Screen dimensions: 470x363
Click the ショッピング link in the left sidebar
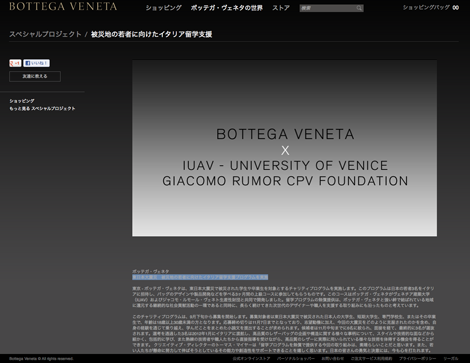(x=22, y=101)
